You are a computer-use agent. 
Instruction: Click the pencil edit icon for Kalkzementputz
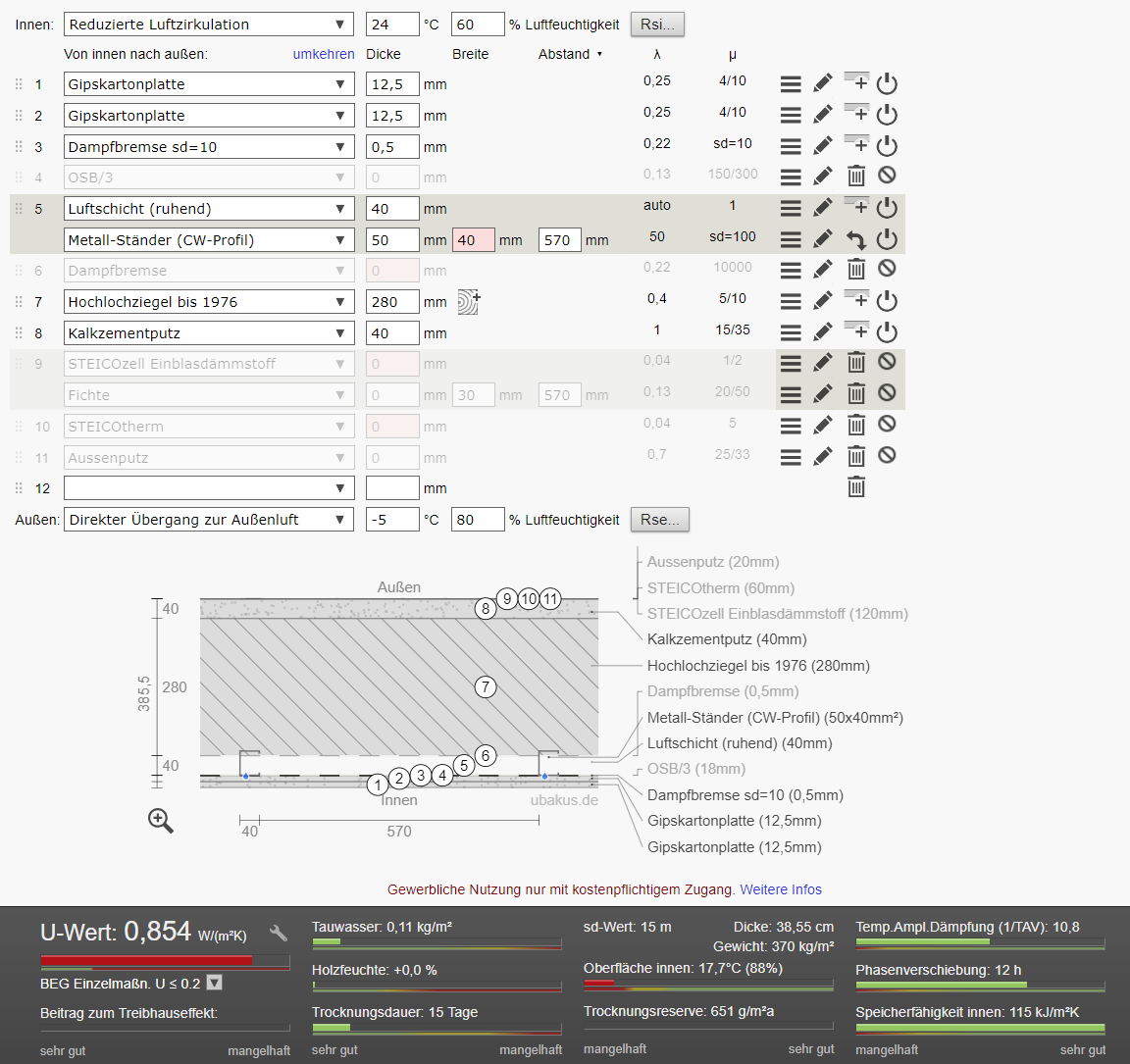point(823,331)
